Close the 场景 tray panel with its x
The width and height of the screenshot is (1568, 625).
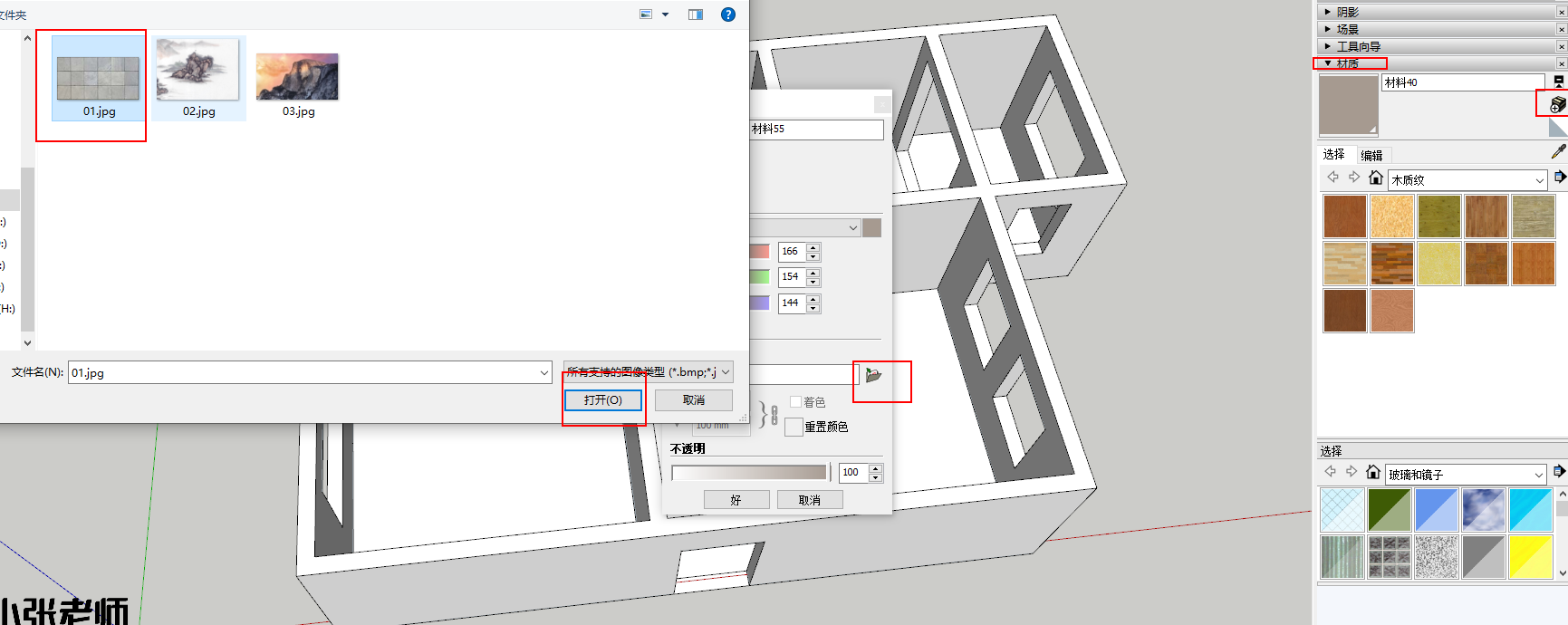(1562, 29)
